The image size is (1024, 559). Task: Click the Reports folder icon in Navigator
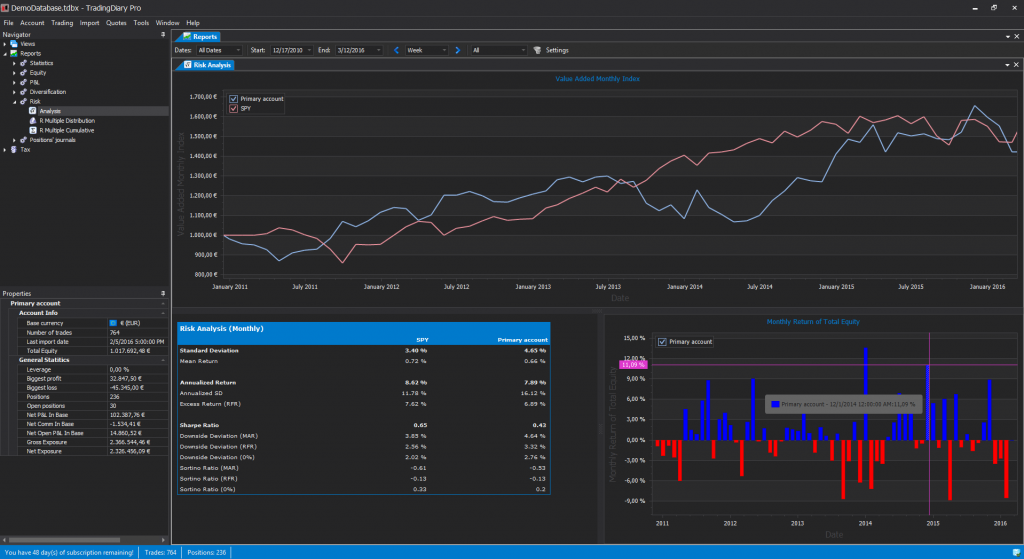[x=14, y=54]
